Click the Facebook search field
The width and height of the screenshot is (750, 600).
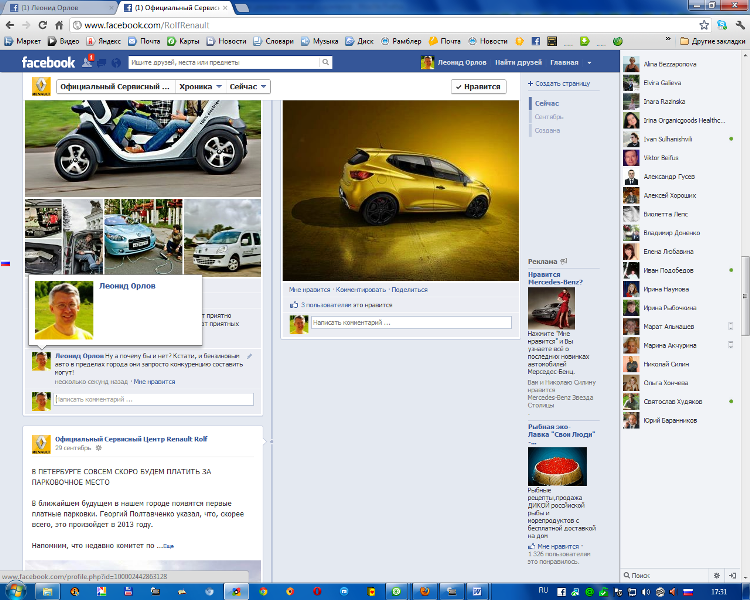[x=225, y=62]
